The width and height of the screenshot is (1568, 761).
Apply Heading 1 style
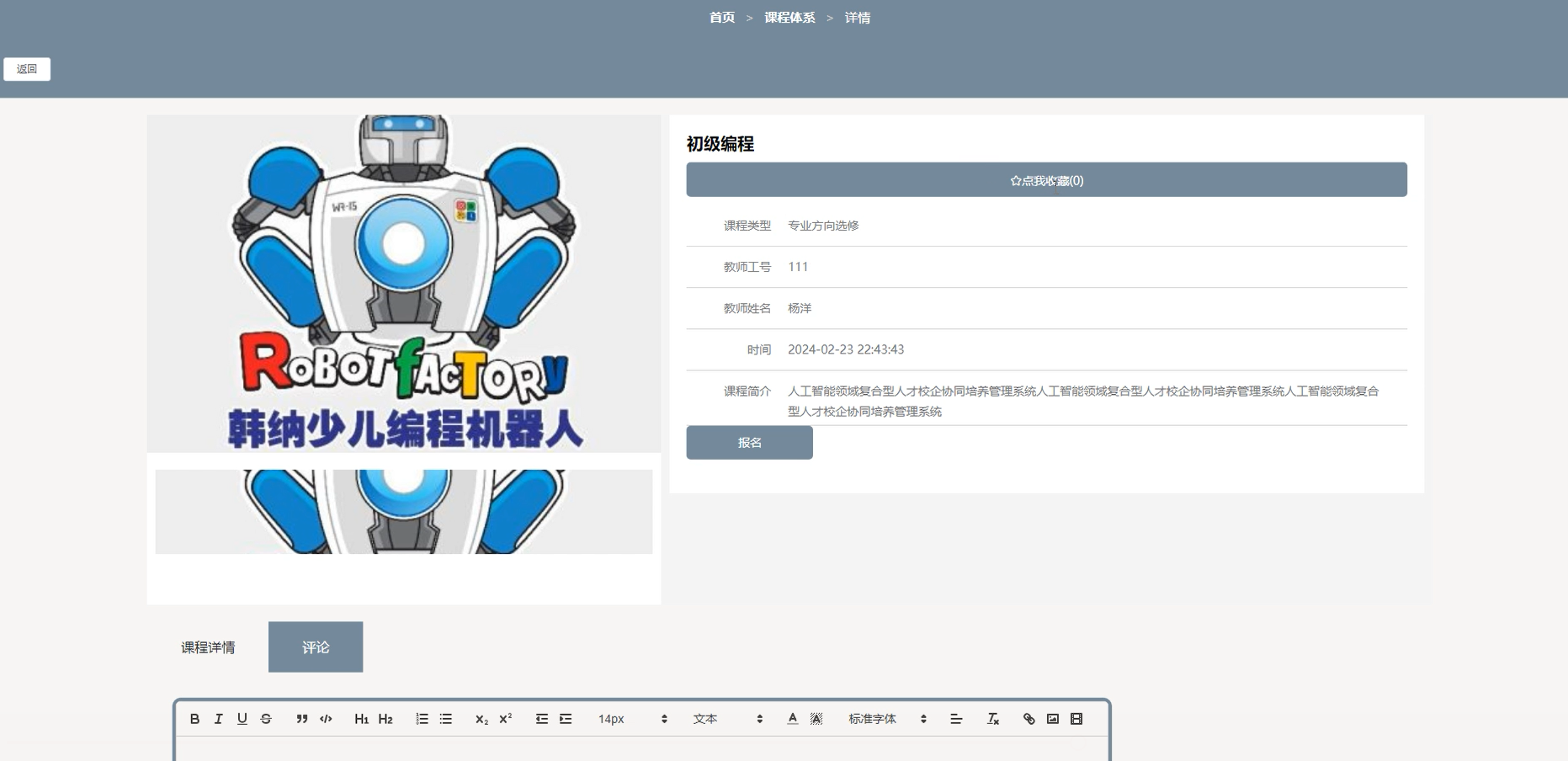pos(361,719)
